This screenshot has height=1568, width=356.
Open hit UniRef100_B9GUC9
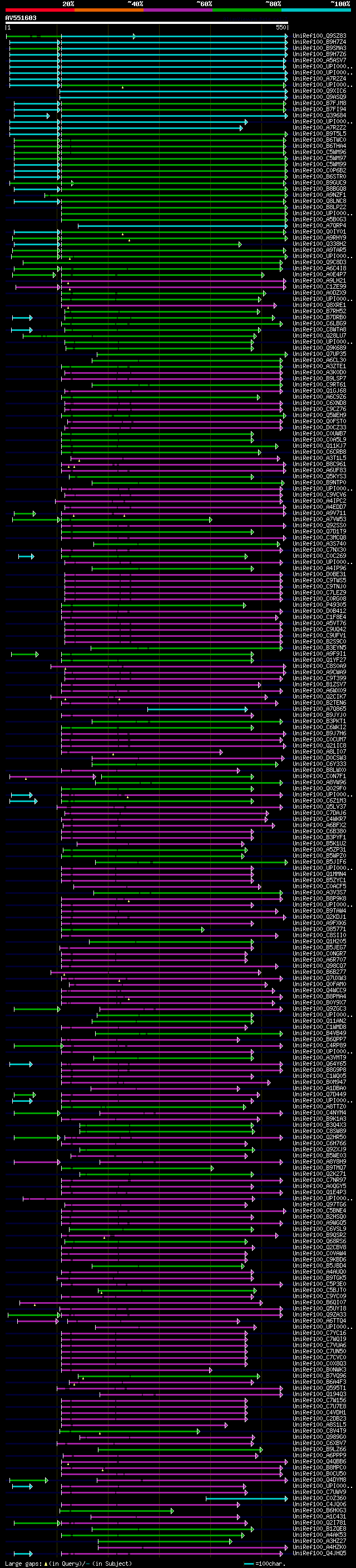[319, 182]
